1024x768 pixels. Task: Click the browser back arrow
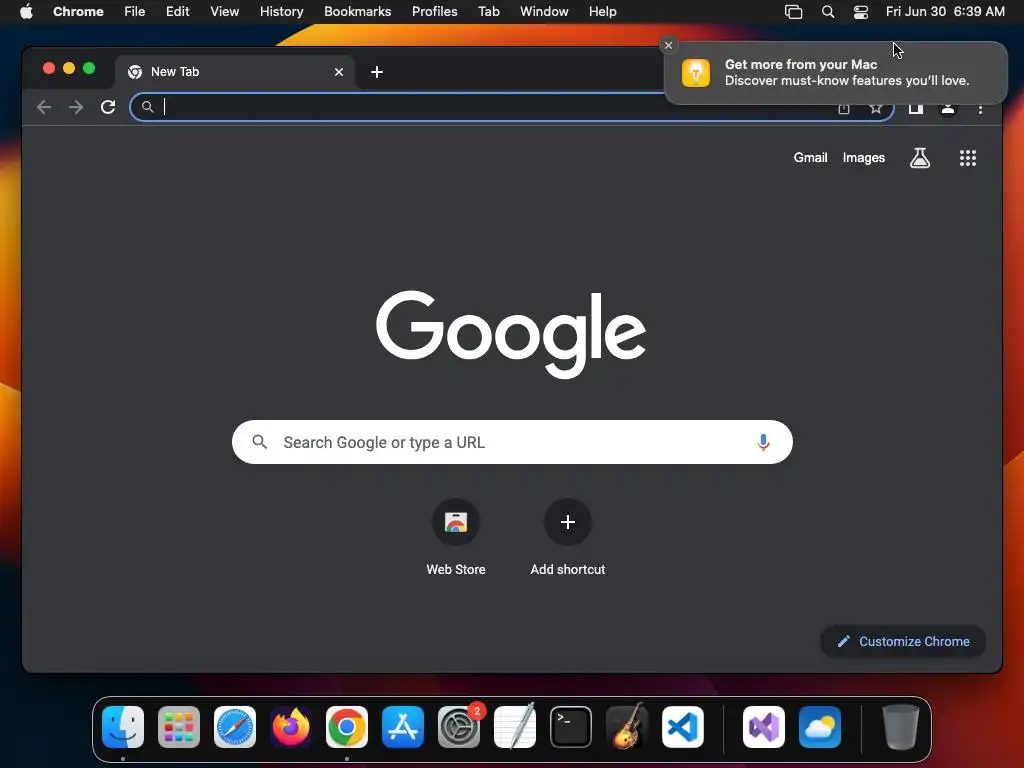pyautogui.click(x=44, y=107)
